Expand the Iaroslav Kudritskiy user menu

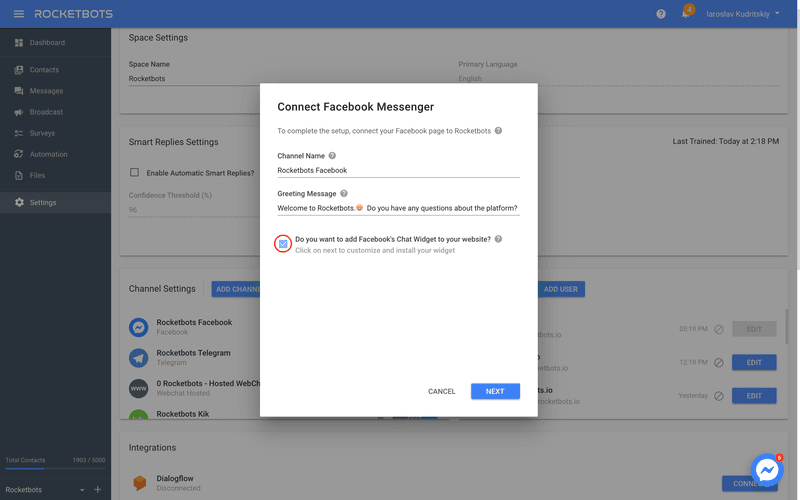(x=742, y=14)
